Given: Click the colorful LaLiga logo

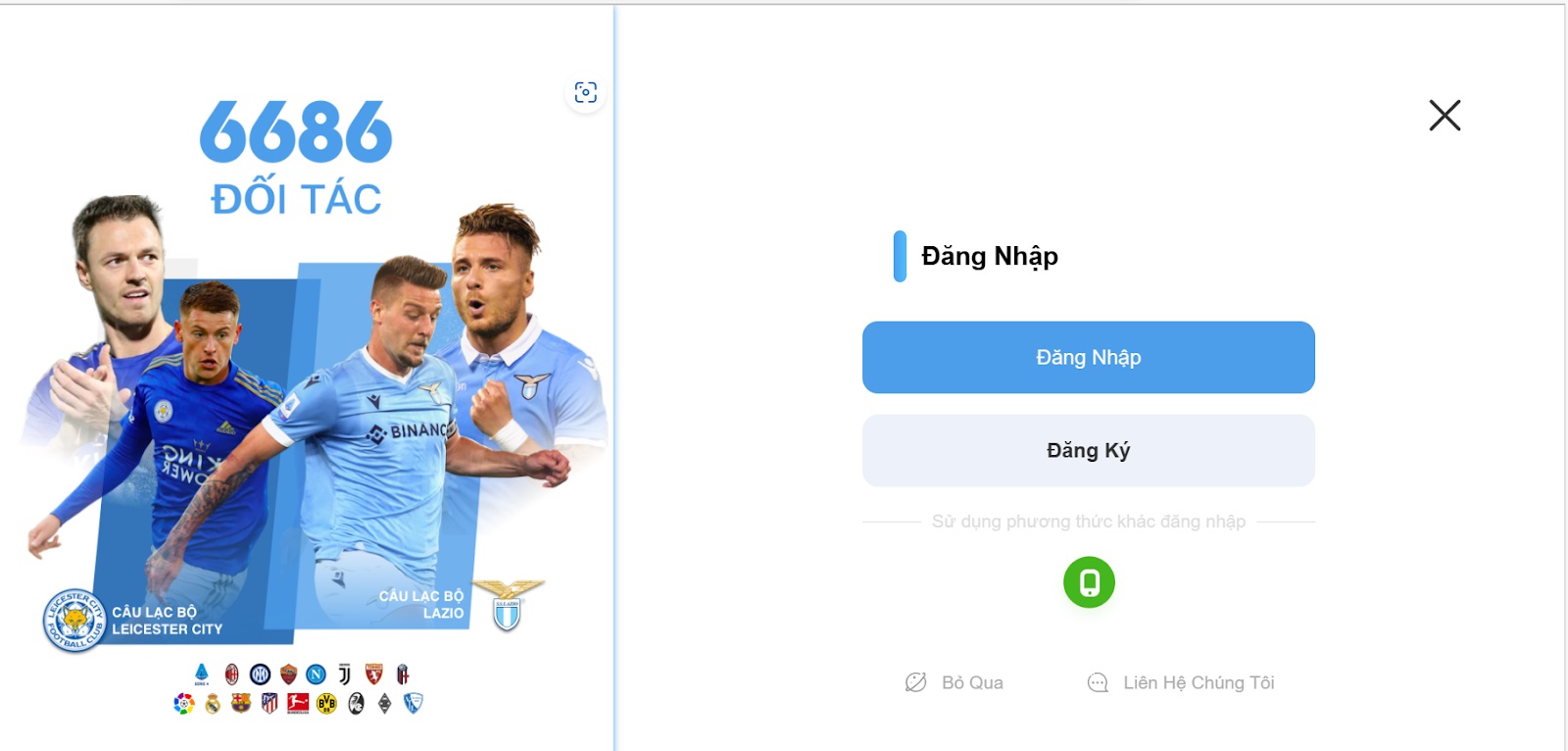Looking at the screenshot, I should coord(183,703).
